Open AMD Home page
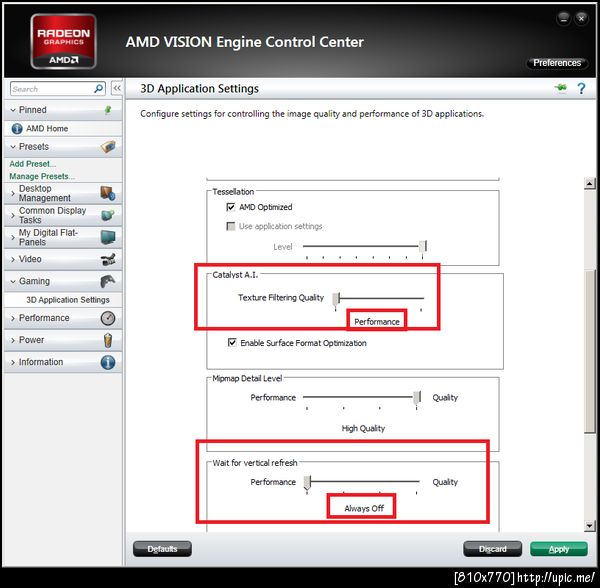600x588 pixels. 47,129
